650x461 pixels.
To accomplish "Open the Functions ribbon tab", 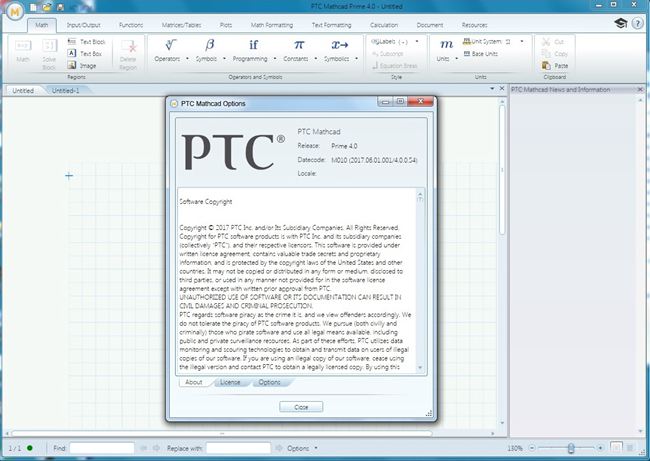I will click(x=131, y=25).
